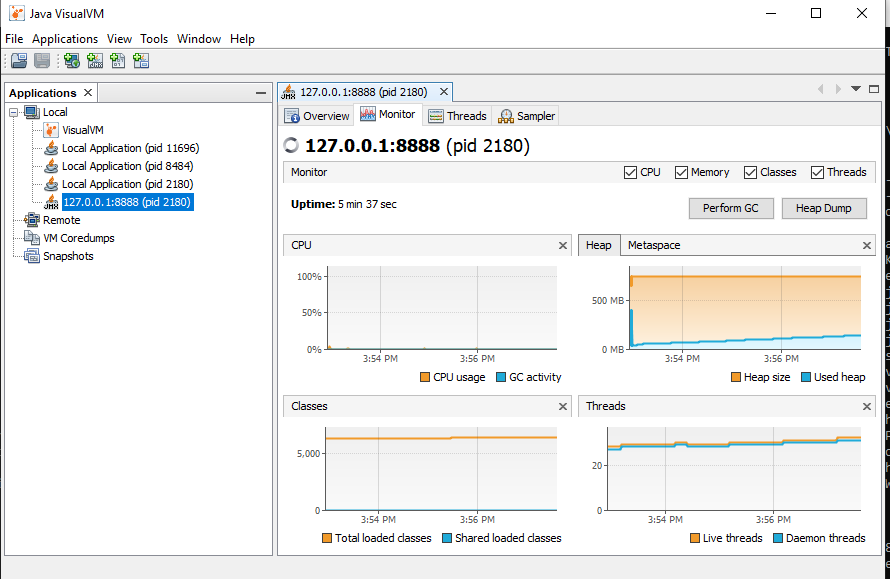Select the Metaspace tab

(x=654, y=245)
